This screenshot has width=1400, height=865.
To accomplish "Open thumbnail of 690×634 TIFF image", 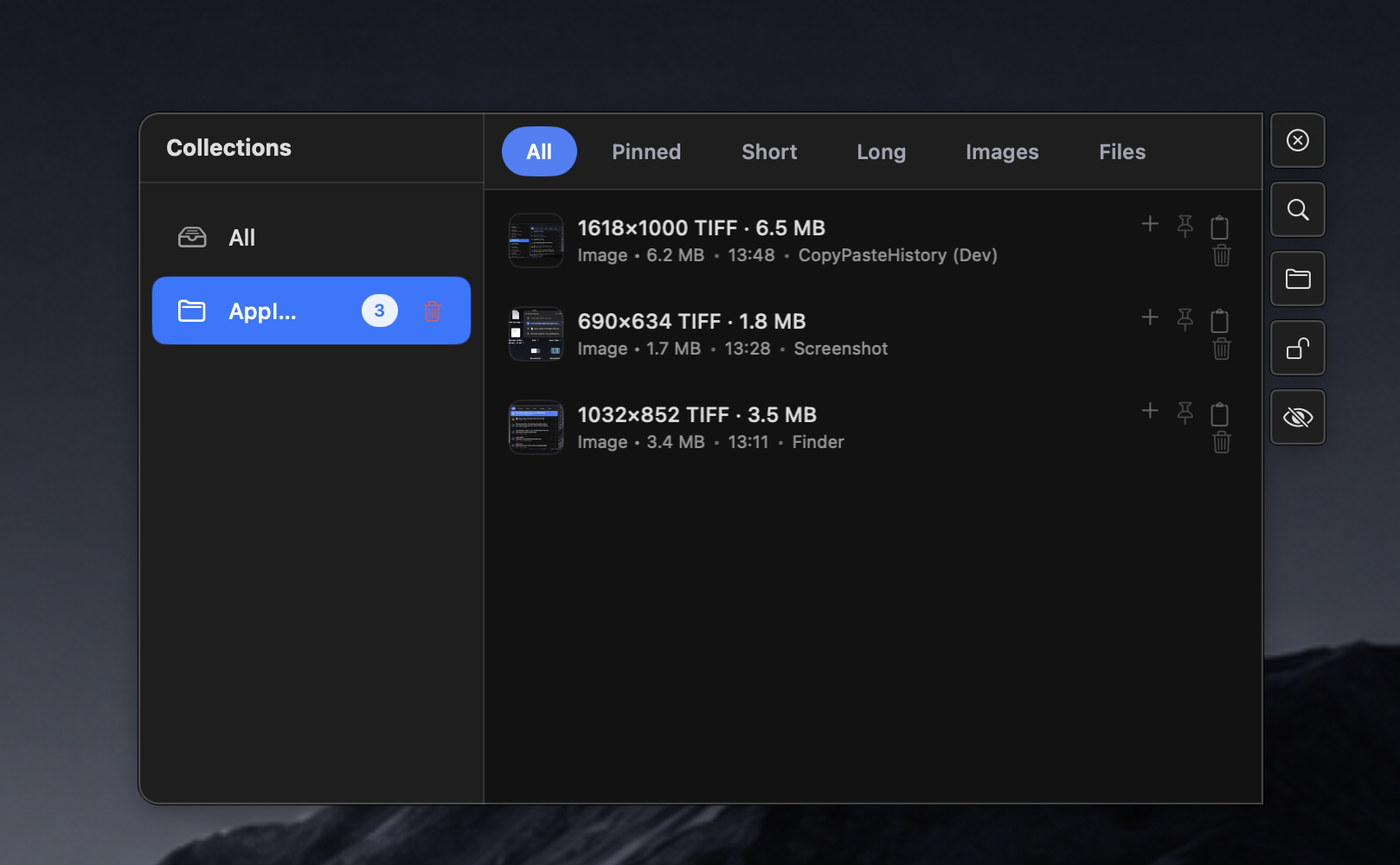I will coord(536,334).
